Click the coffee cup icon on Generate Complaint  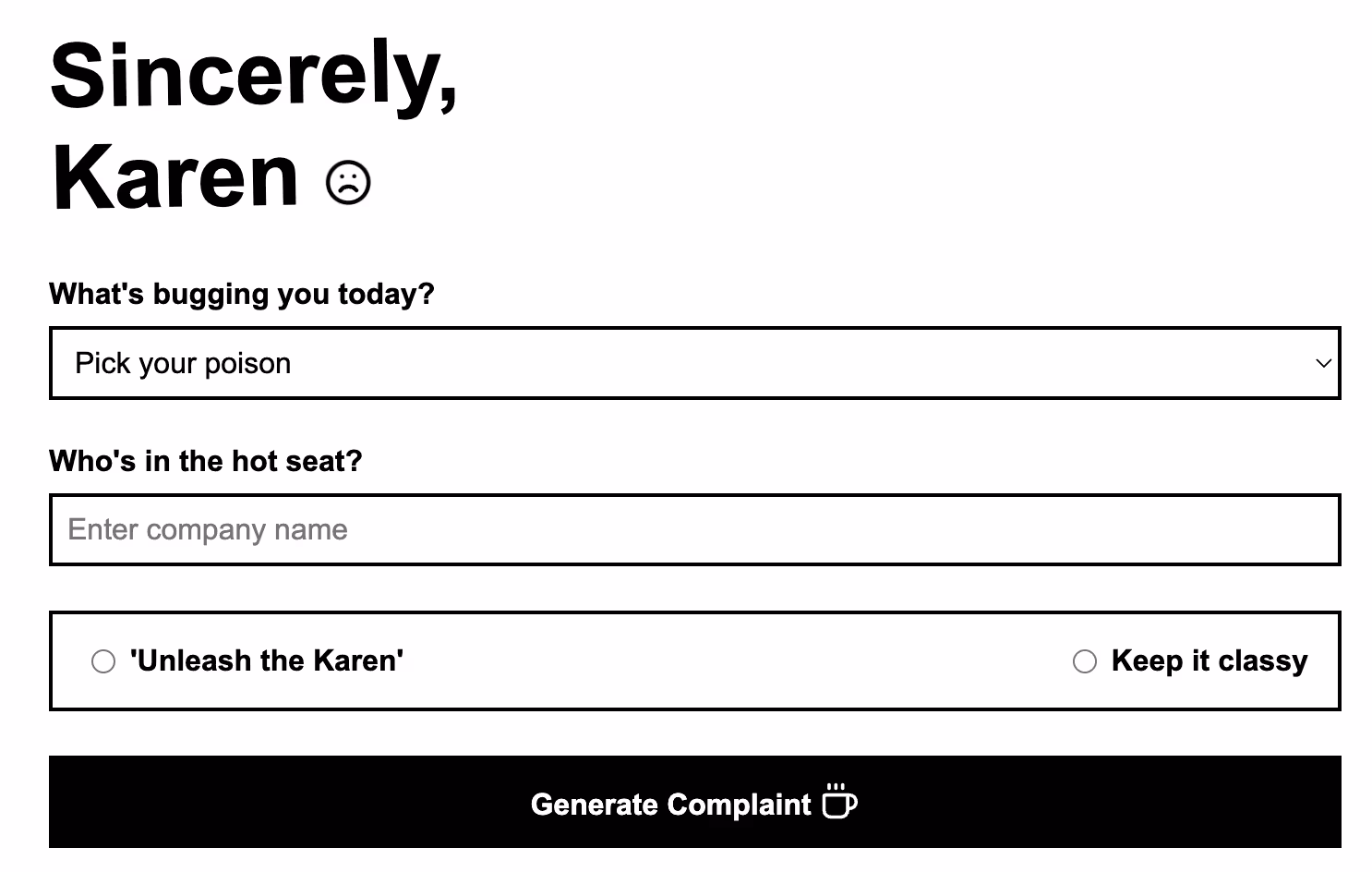click(839, 803)
